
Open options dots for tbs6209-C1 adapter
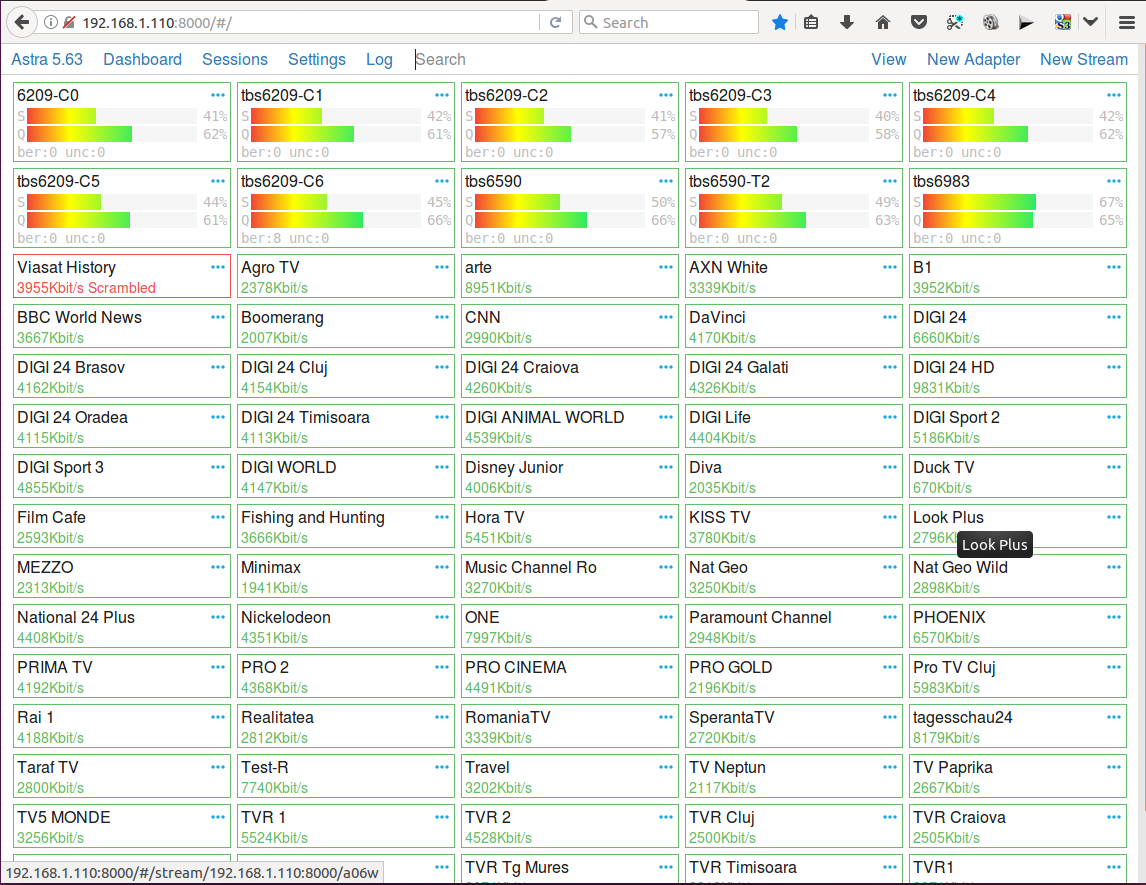pos(441,95)
